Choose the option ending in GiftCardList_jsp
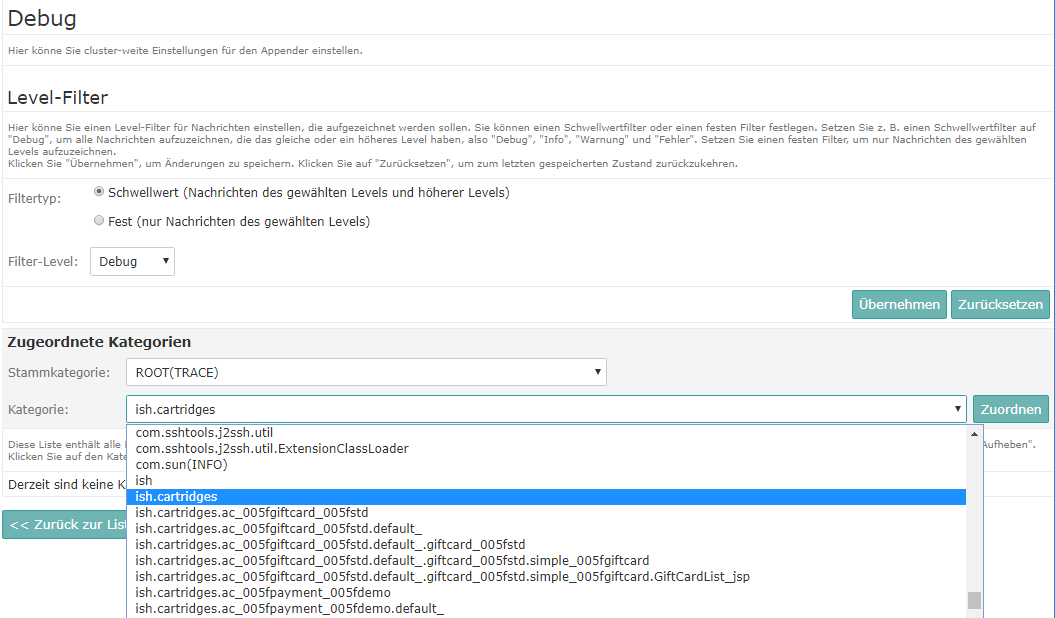 [442, 576]
